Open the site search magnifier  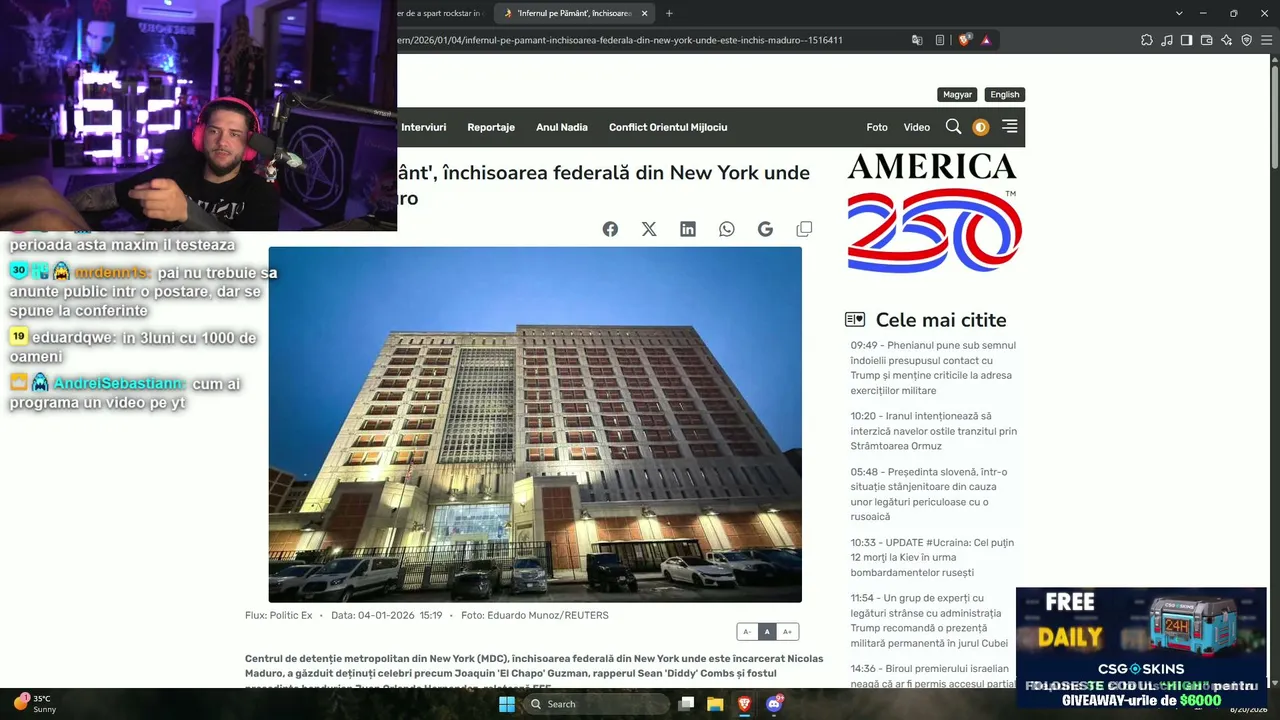tap(953, 127)
